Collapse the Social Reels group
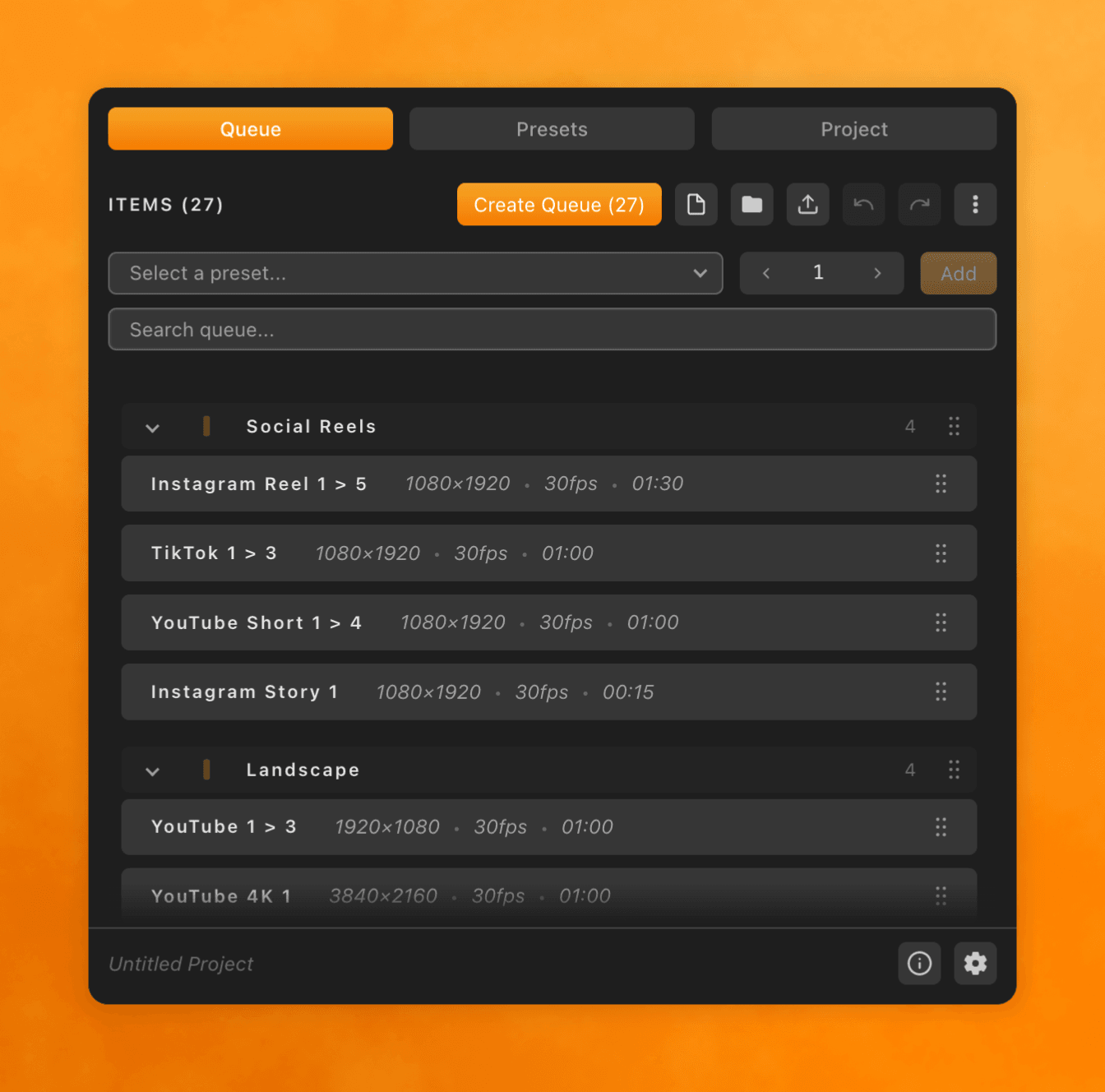 coord(152,428)
